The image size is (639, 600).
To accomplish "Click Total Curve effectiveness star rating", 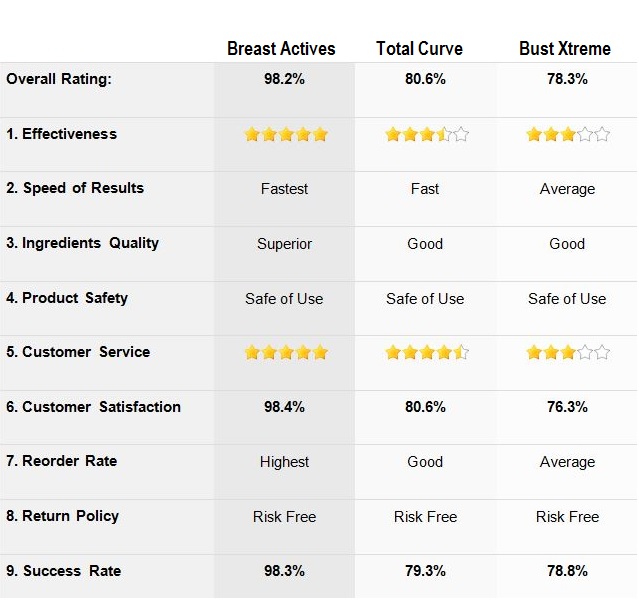I will [x=427, y=134].
